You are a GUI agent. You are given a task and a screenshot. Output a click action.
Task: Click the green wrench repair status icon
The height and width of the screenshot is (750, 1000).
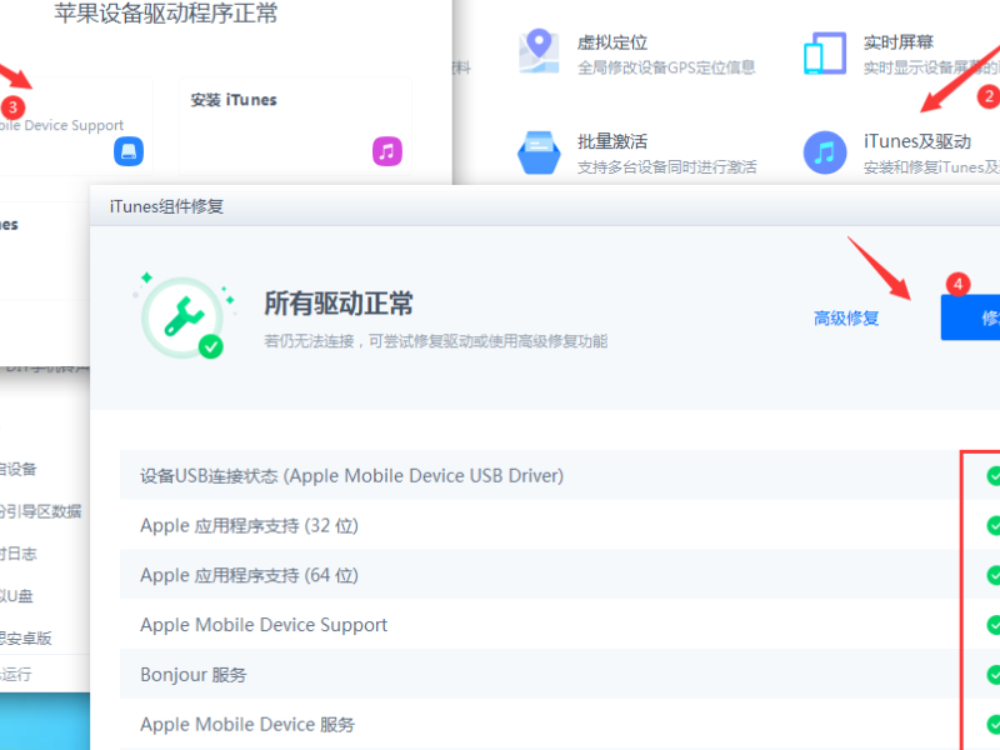183,316
